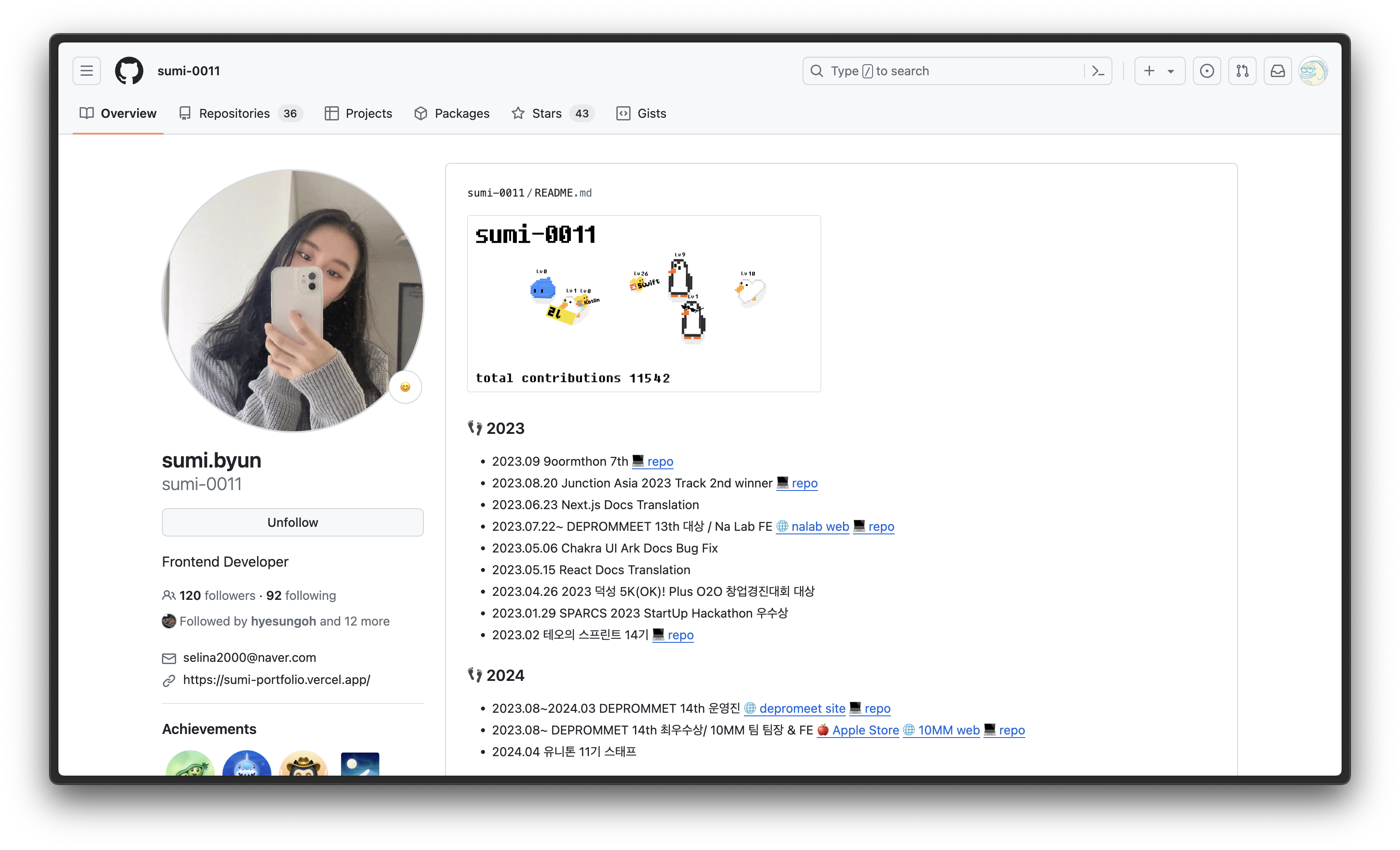1400x850 pixels.
Task: Open repo link next to 10MM web
Action: 1004,730
